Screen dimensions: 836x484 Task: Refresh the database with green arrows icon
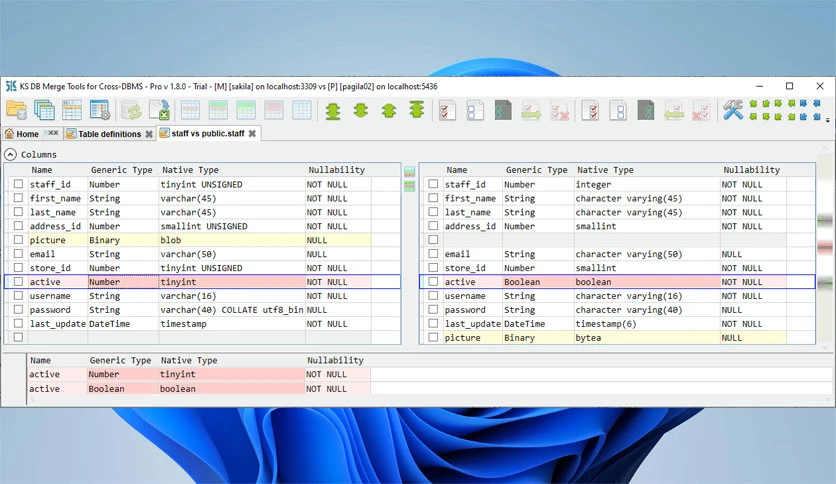tap(131, 110)
